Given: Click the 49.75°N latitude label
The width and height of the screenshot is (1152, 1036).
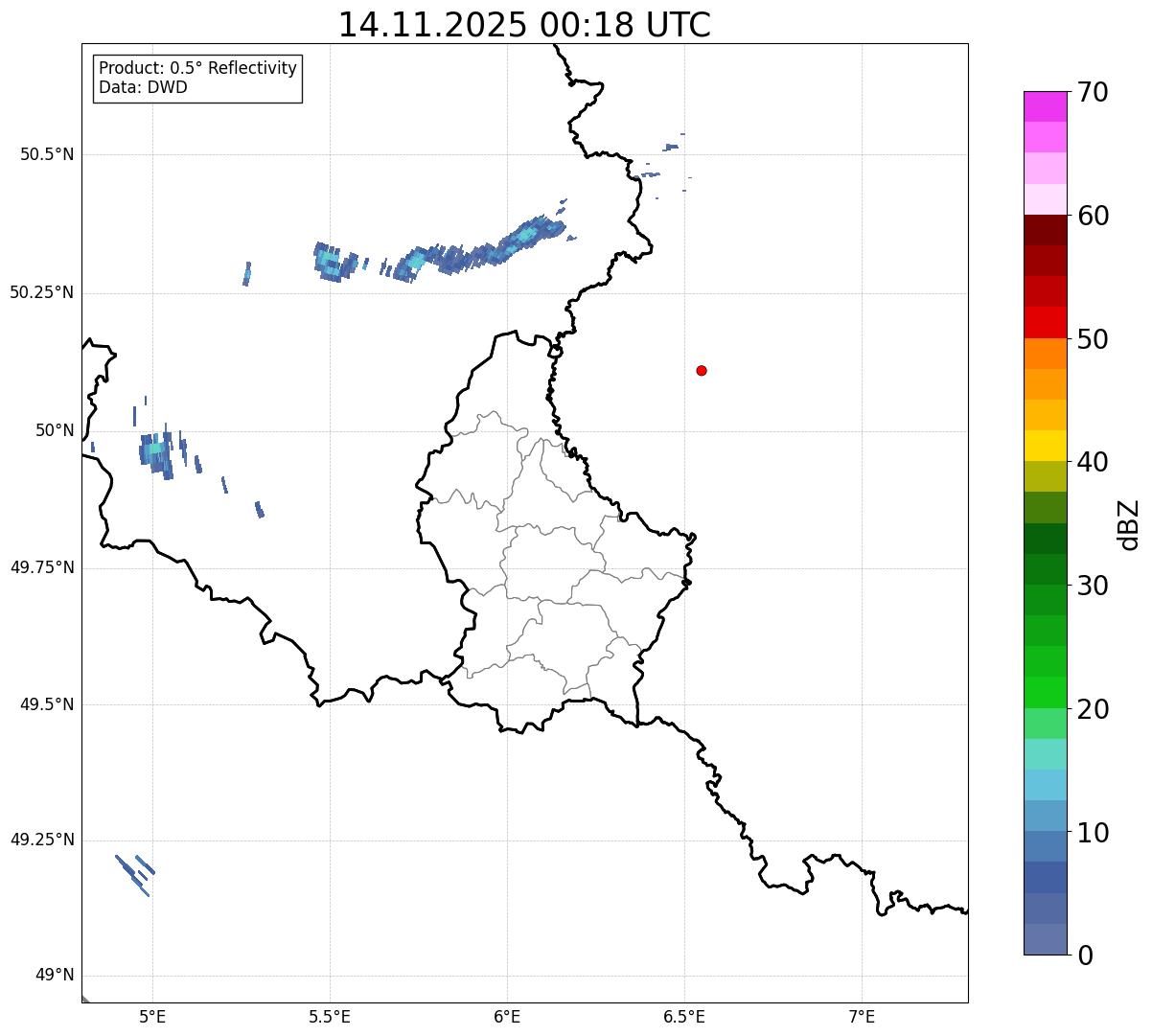Looking at the screenshot, I should coord(42,567).
